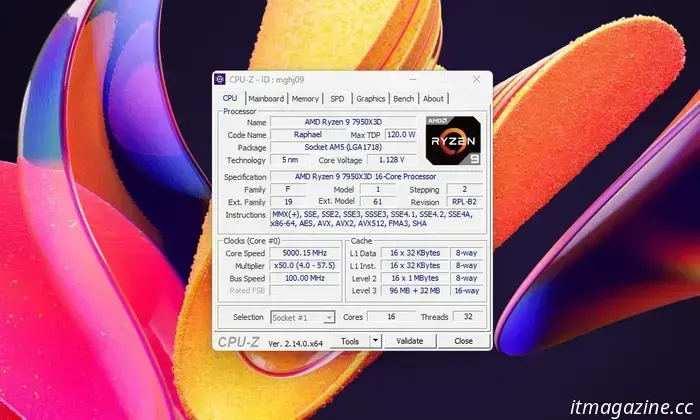
Task: Minimize the CPU-Z window
Action: (413, 79)
